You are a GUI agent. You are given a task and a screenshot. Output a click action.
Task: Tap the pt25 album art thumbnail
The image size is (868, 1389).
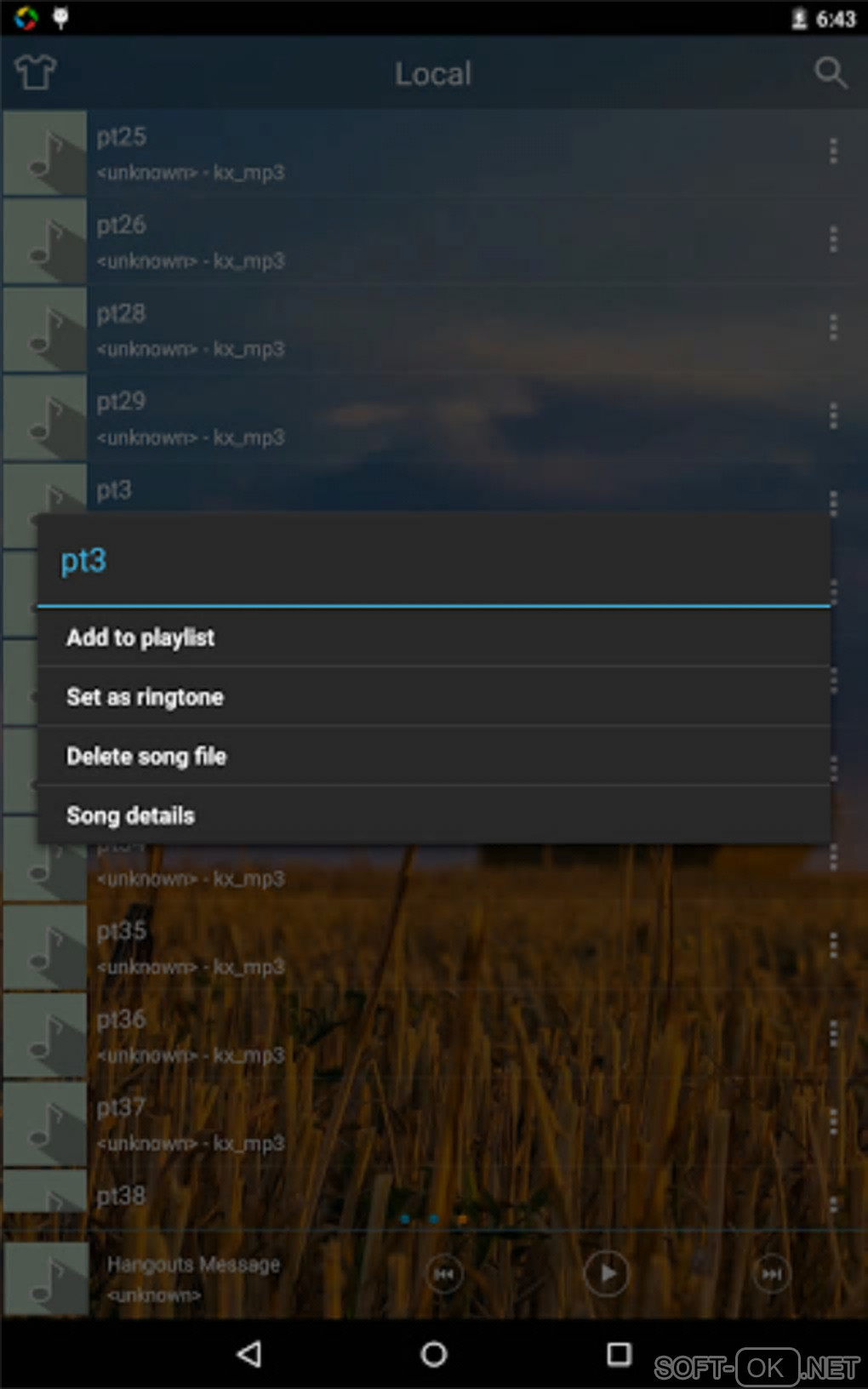point(44,153)
